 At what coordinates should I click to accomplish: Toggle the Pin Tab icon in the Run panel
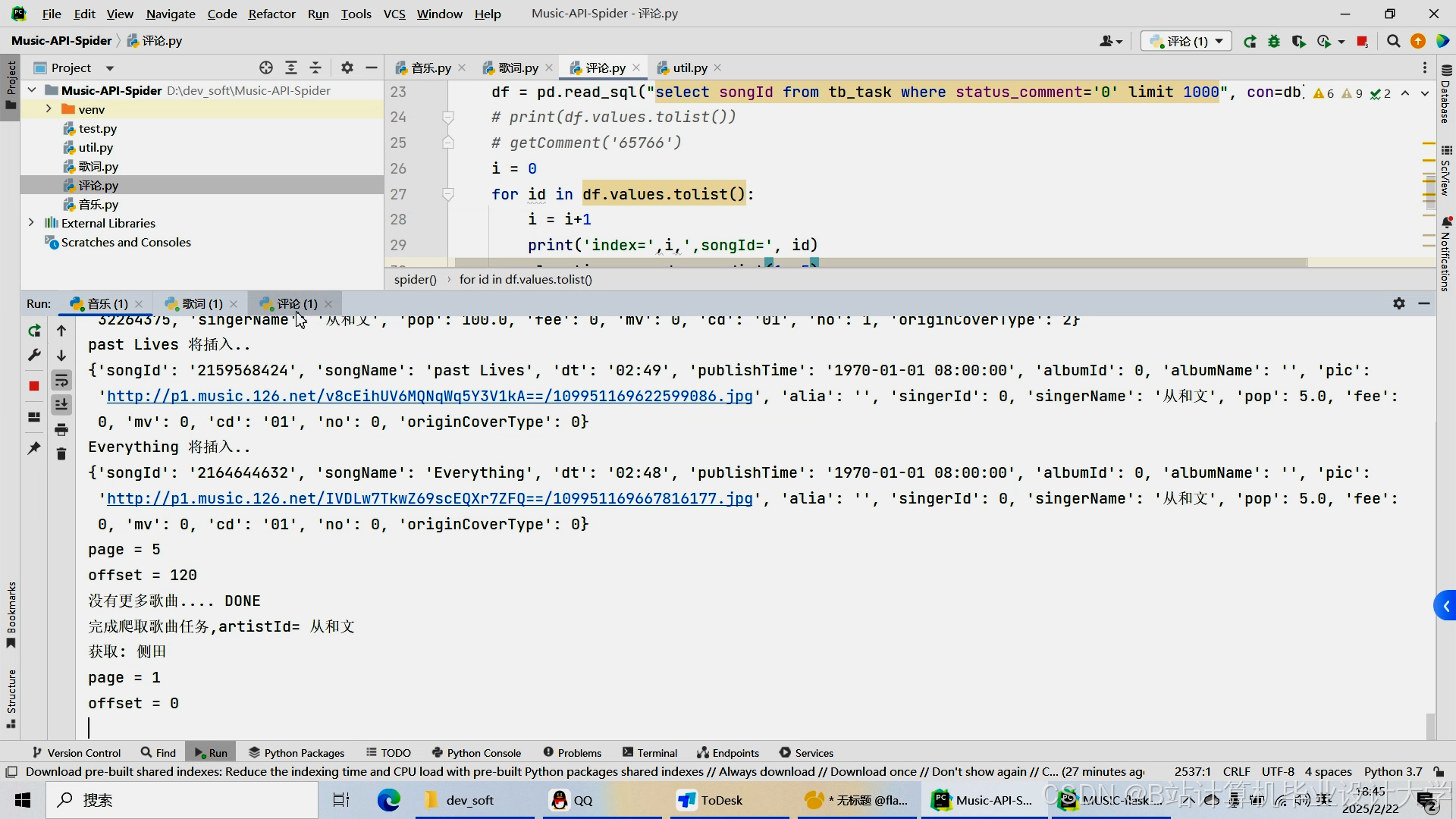coord(34,449)
